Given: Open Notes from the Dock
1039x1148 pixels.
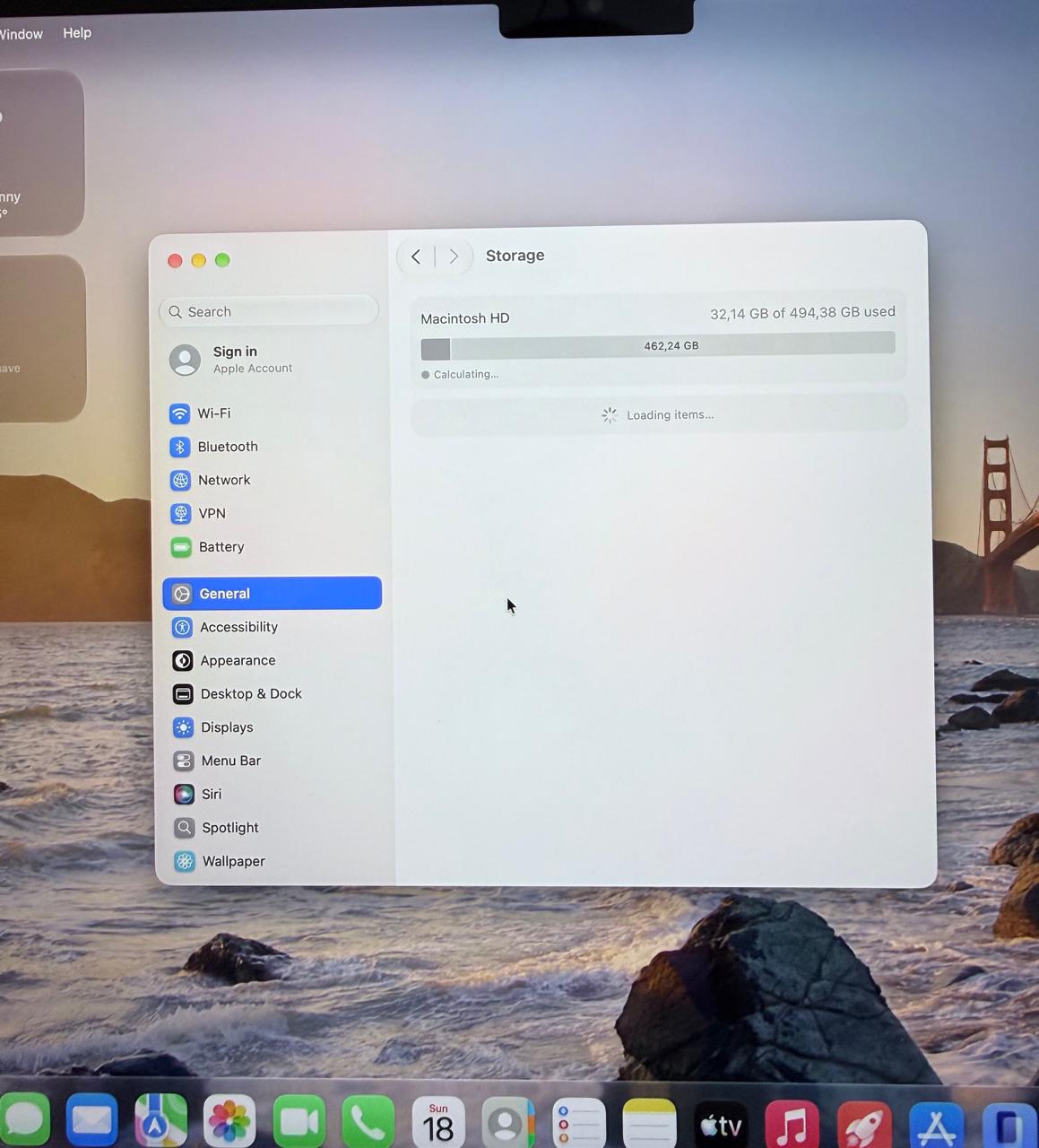Looking at the screenshot, I should (649, 1121).
